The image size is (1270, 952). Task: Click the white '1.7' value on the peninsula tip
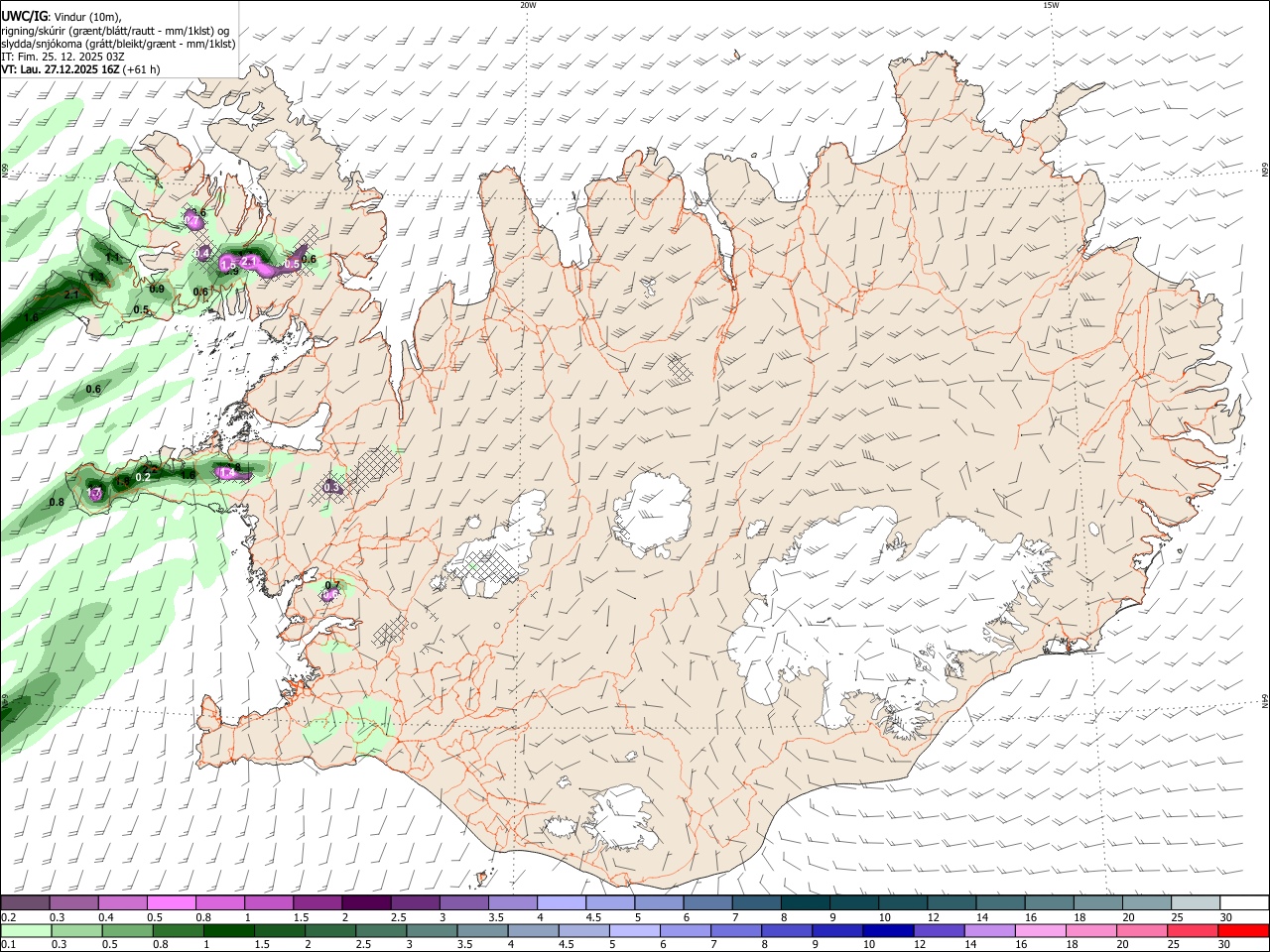(x=95, y=494)
